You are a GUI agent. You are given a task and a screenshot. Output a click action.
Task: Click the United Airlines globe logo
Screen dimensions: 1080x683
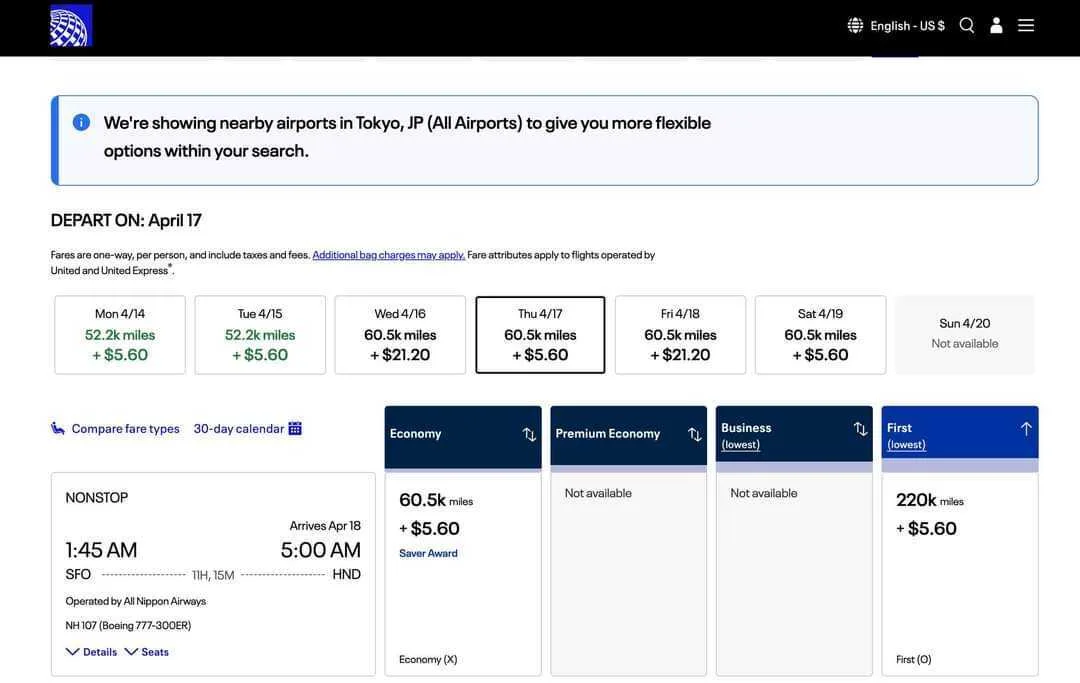coord(71,25)
